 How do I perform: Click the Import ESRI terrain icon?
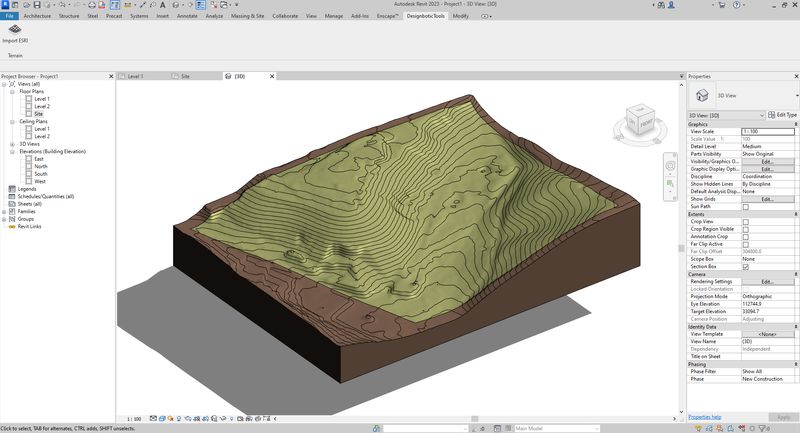click(15, 30)
